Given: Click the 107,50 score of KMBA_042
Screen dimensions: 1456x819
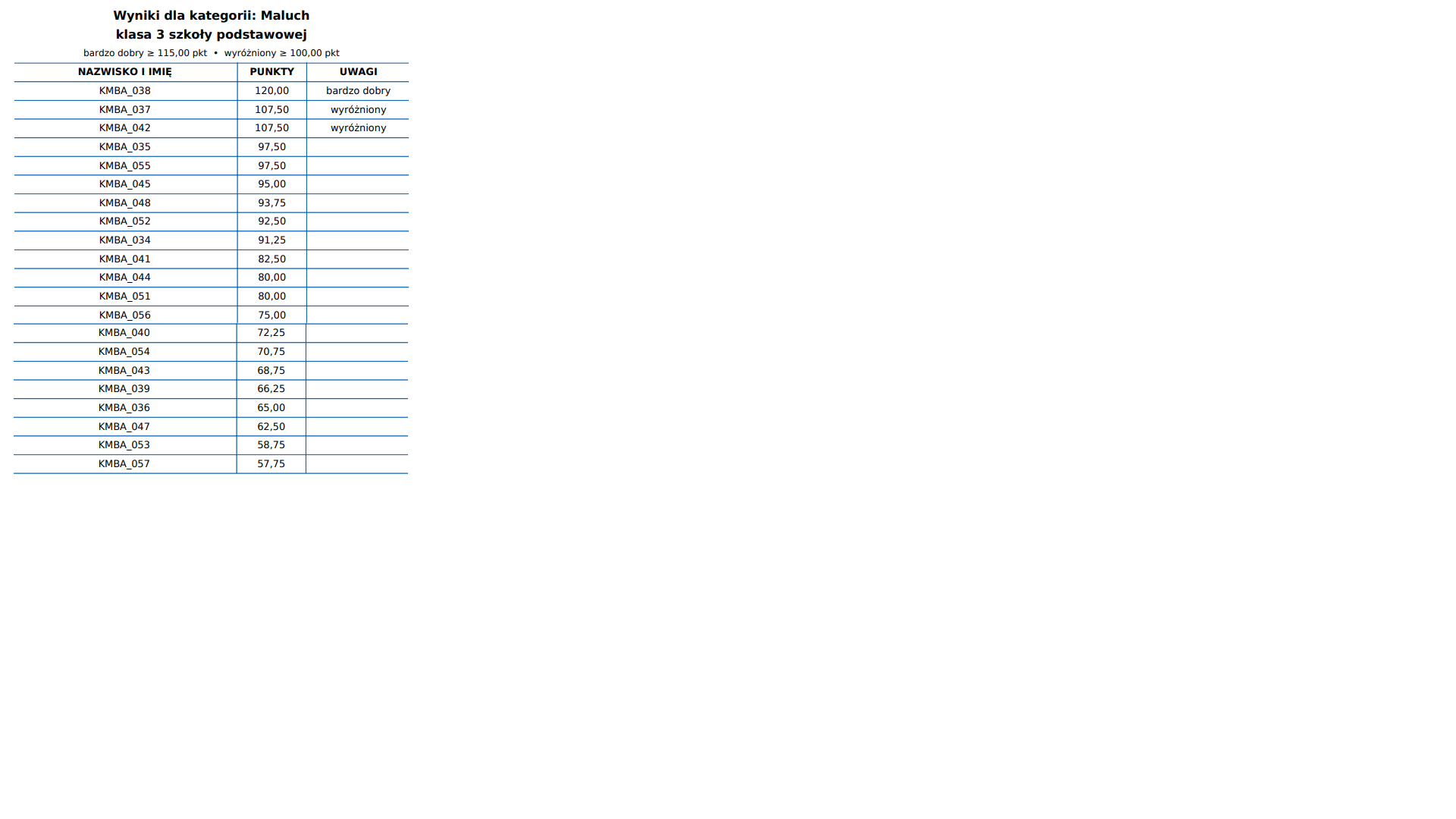Looking at the screenshot, I should coord(272,128).
